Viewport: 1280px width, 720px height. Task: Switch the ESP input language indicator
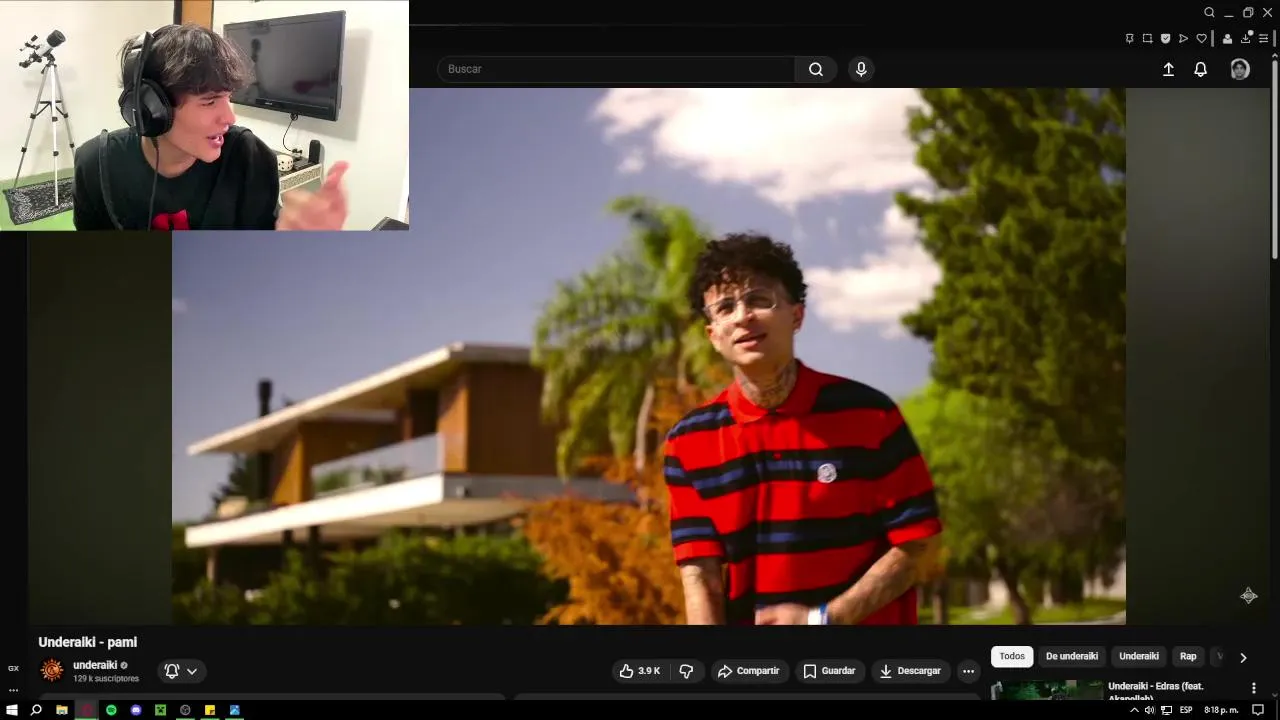(x=1186, y=710)
